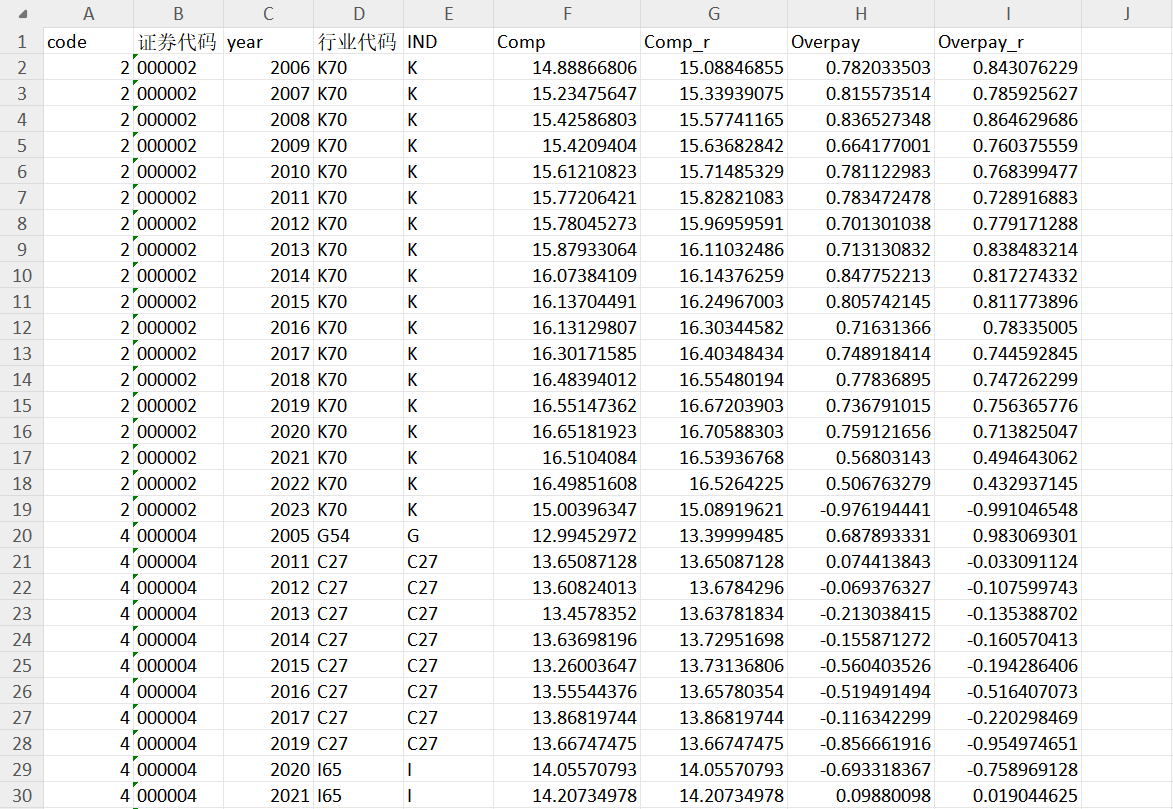Select column B header
This screenshot has width=1173, height=809.
(x=178, y=13)
